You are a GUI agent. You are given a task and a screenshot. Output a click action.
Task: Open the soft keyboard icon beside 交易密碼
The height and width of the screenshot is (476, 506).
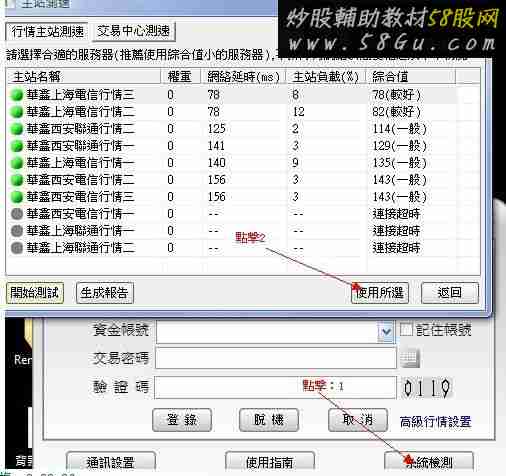(410, 358)
